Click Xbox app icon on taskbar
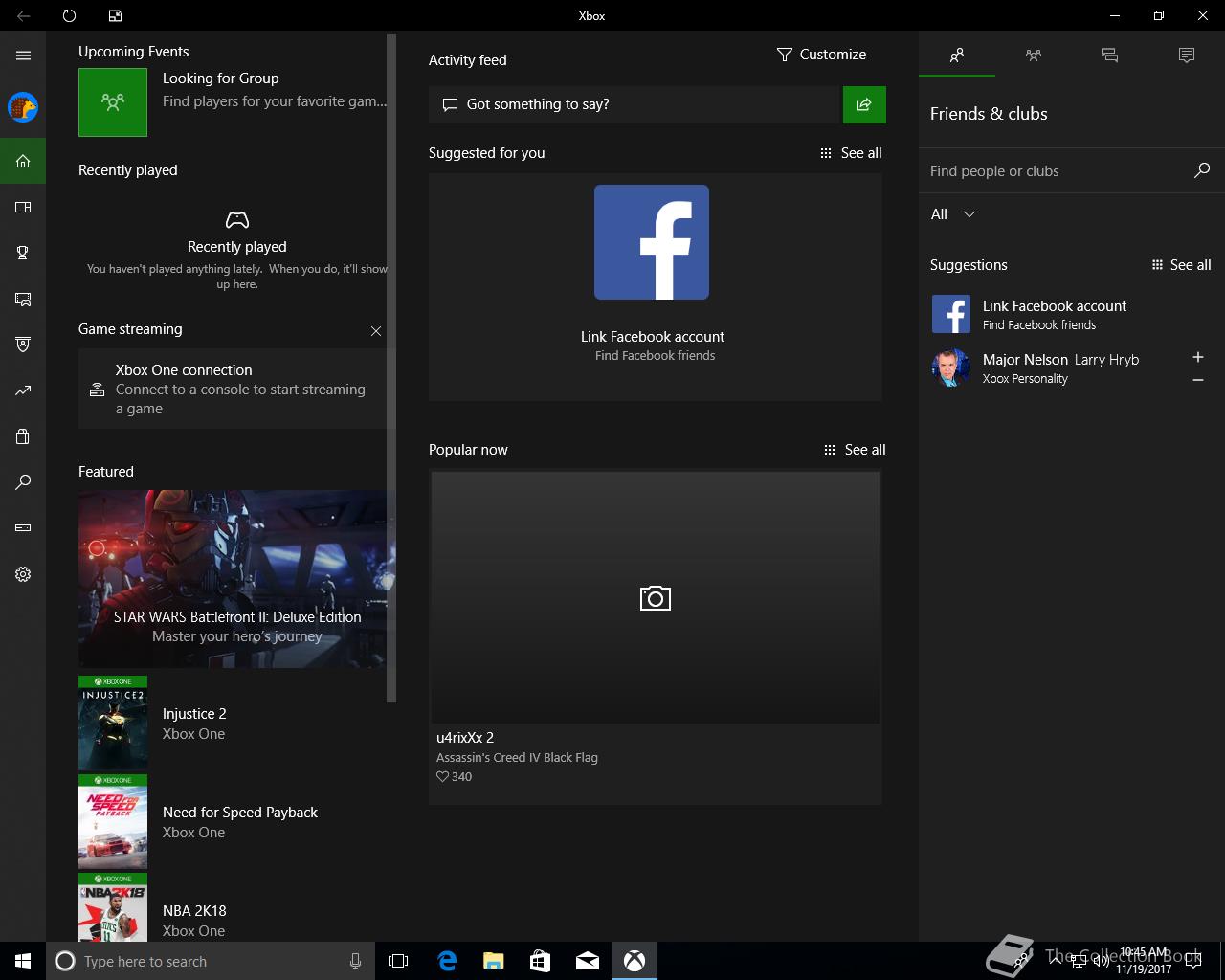The image size is (1225, 980). coord(635,961)
